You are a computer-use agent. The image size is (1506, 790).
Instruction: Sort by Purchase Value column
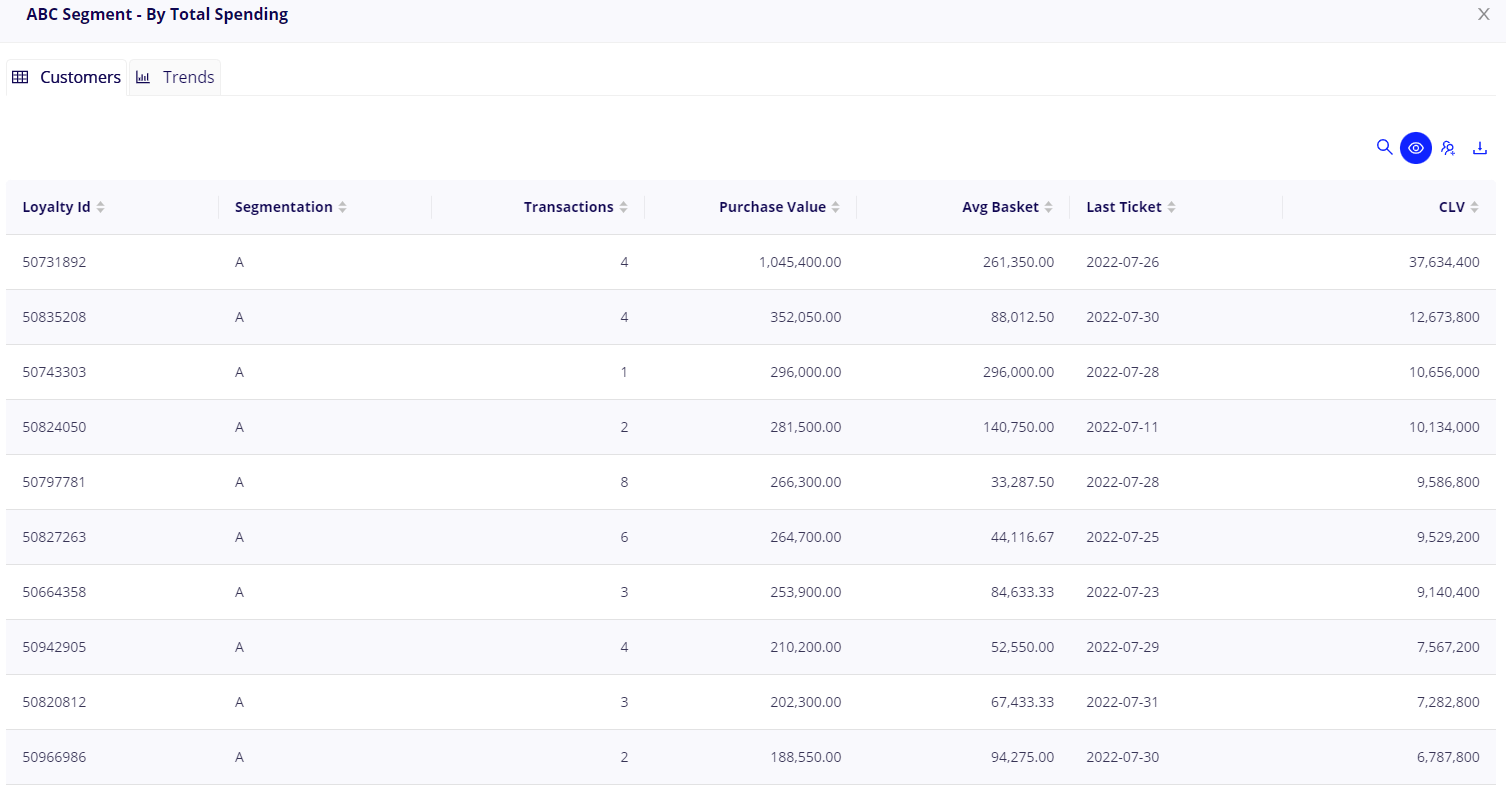click(779, 207)
